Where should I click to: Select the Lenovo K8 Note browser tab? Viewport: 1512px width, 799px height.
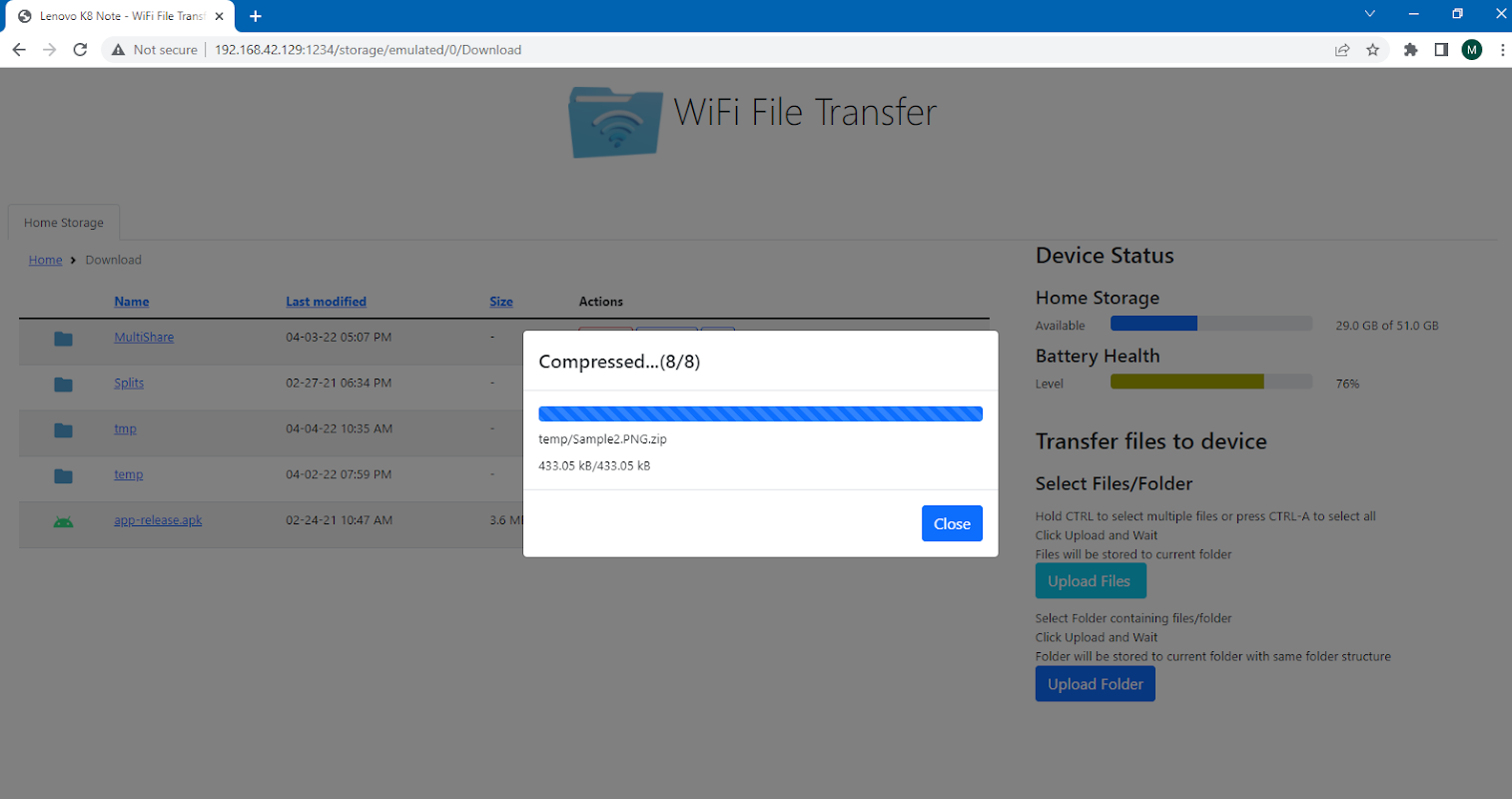(121, 16)
